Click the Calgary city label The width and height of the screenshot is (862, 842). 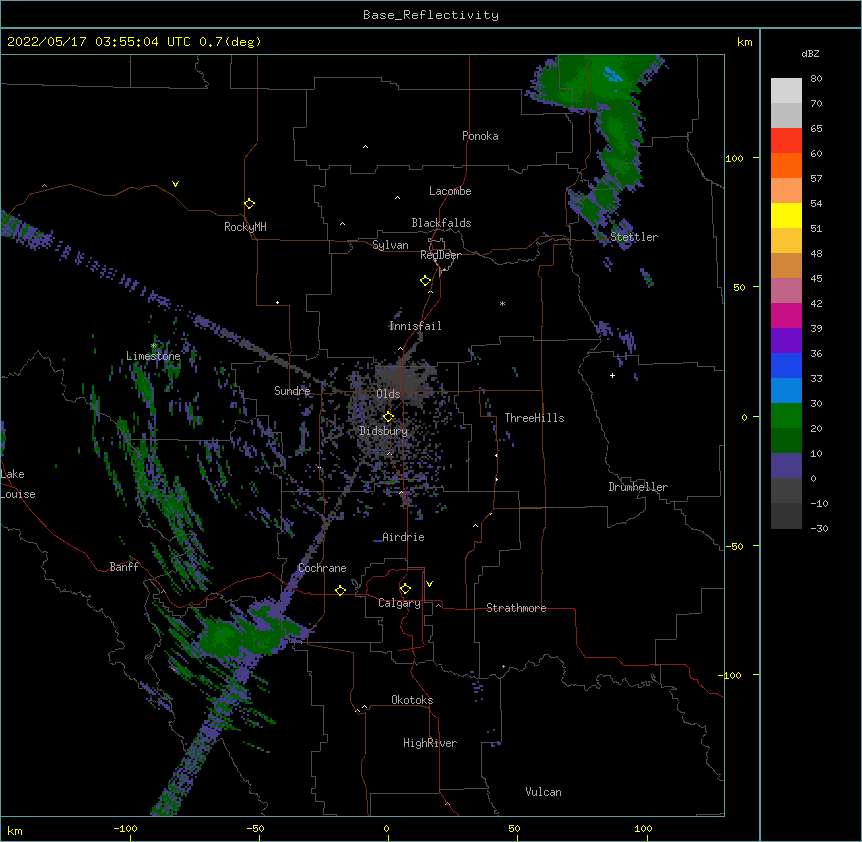click(x=399, y=603)
